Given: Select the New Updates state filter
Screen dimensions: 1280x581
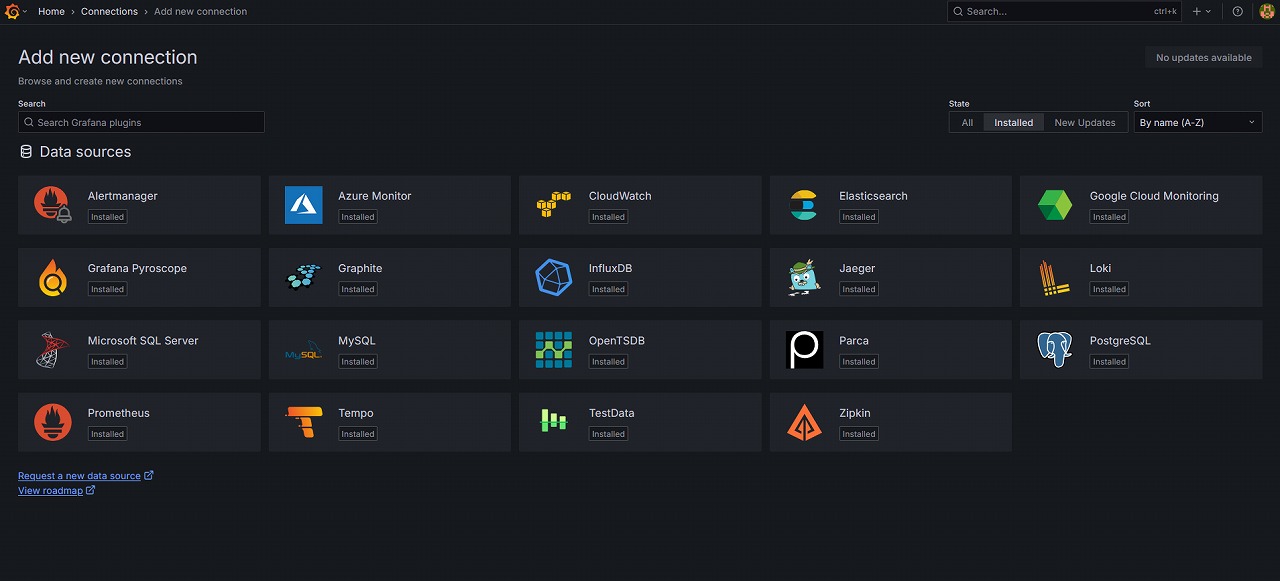Looking at the screenshot, I should click(1085, 122).
